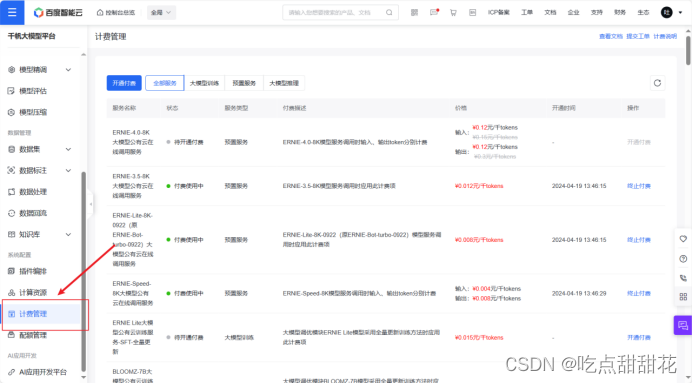Click the blue 开通付费 button above the table
Viewport: 692px width, 384px height.
[x=124, y=83]
